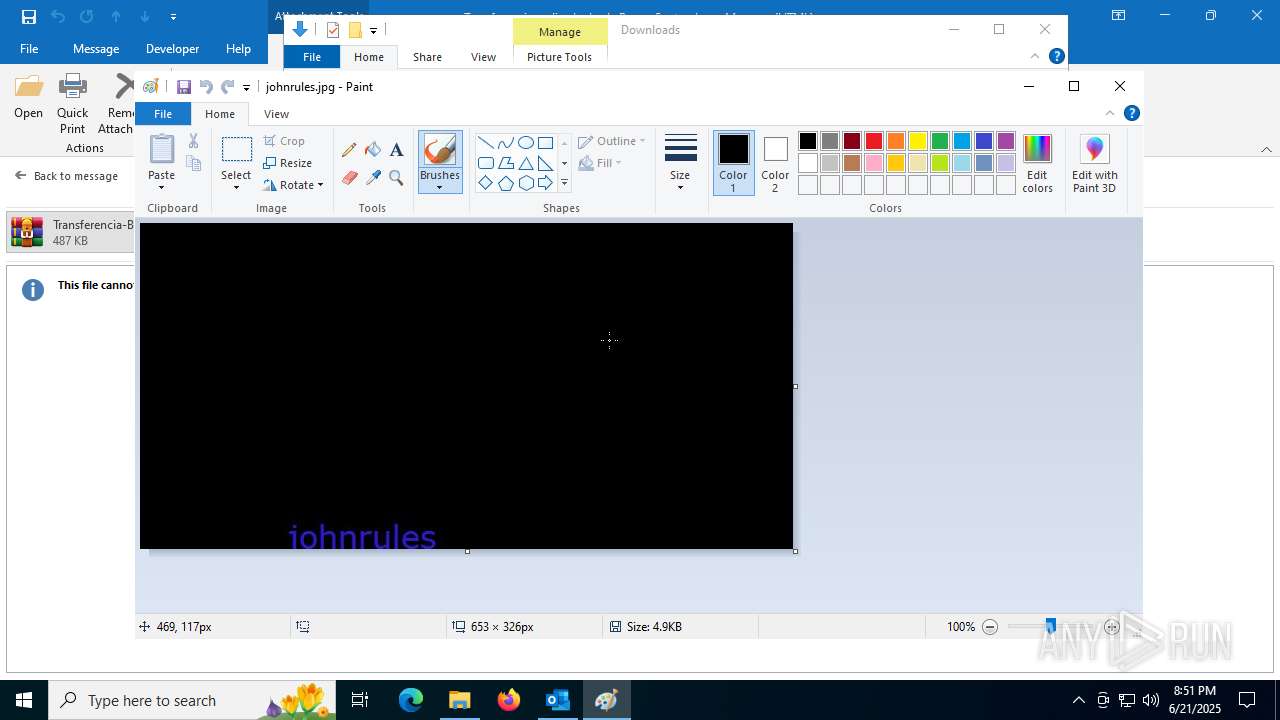Open Firefox from the taskbar
Viewport: 1280px width, 720px height.
tap(509, 700)
